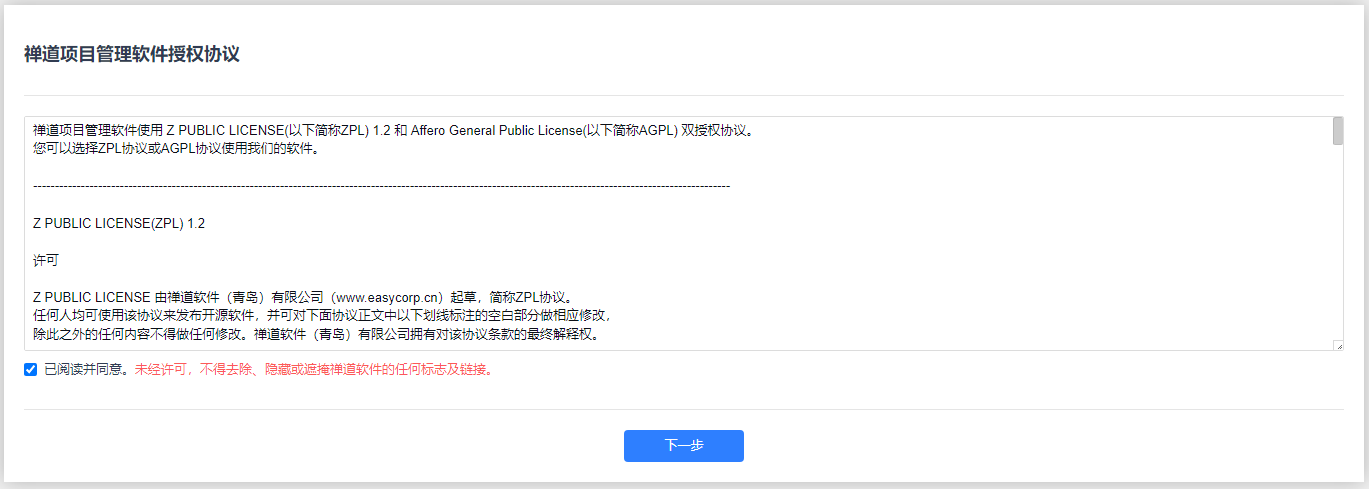Click the line starting 除此之外的任何内容
Screen dimensions: 1369x489
coord(316,334)
